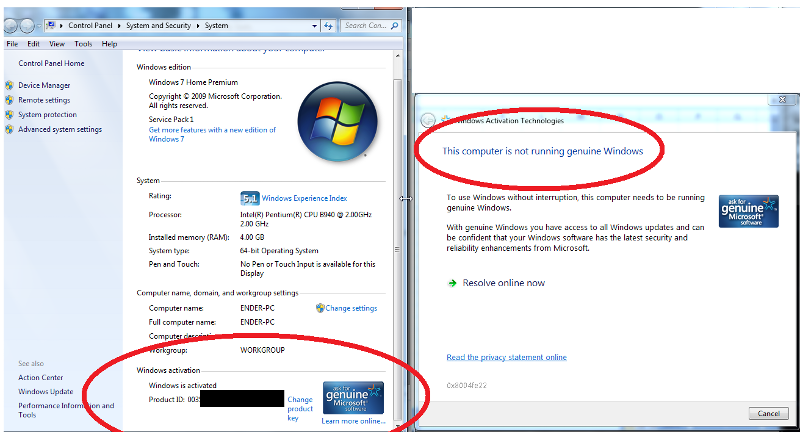Select the System breadcrumb segment
This screenshot has height=432, width=800.
pos(216,26)
